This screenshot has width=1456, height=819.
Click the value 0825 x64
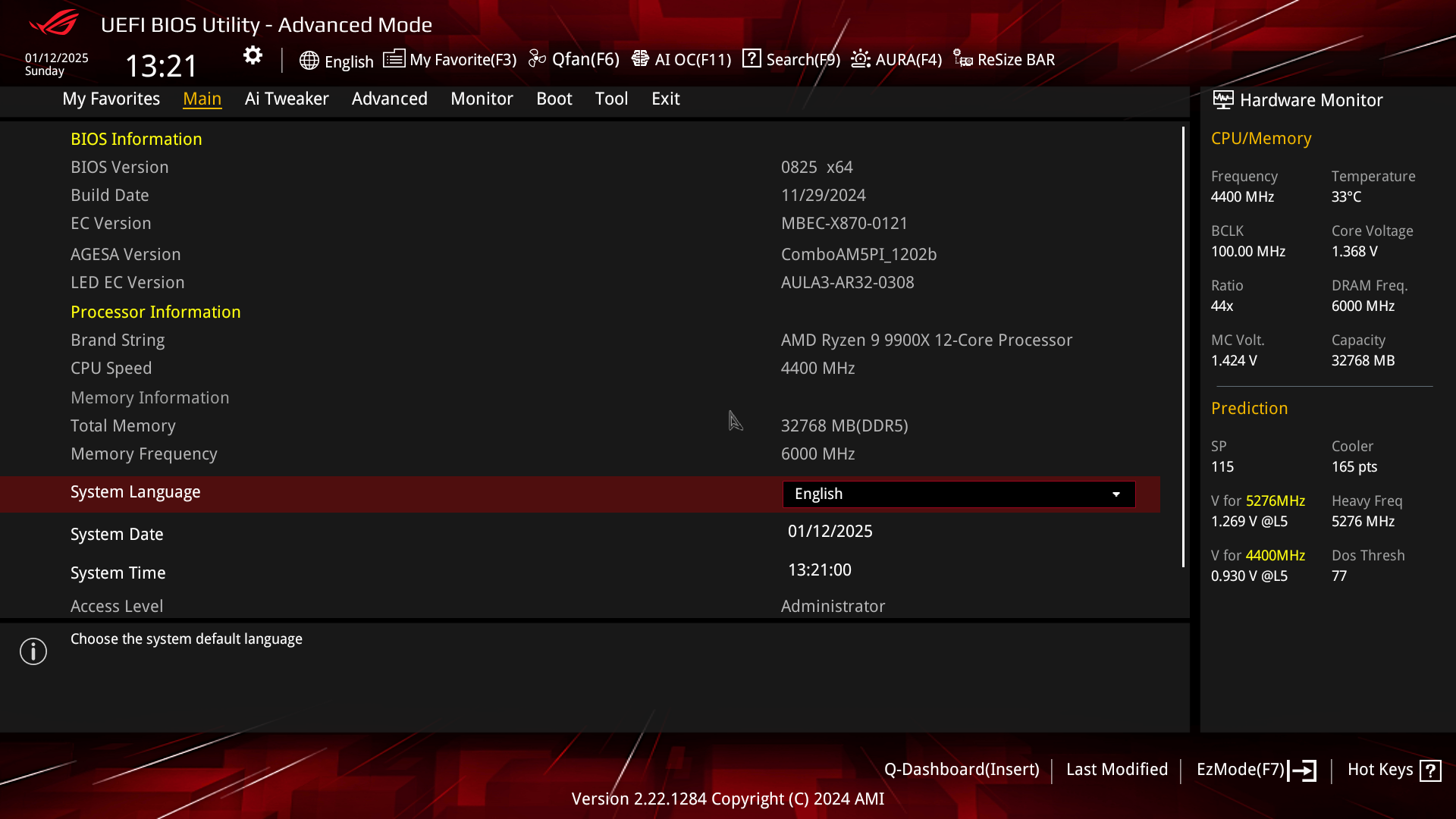click(817, 167)
